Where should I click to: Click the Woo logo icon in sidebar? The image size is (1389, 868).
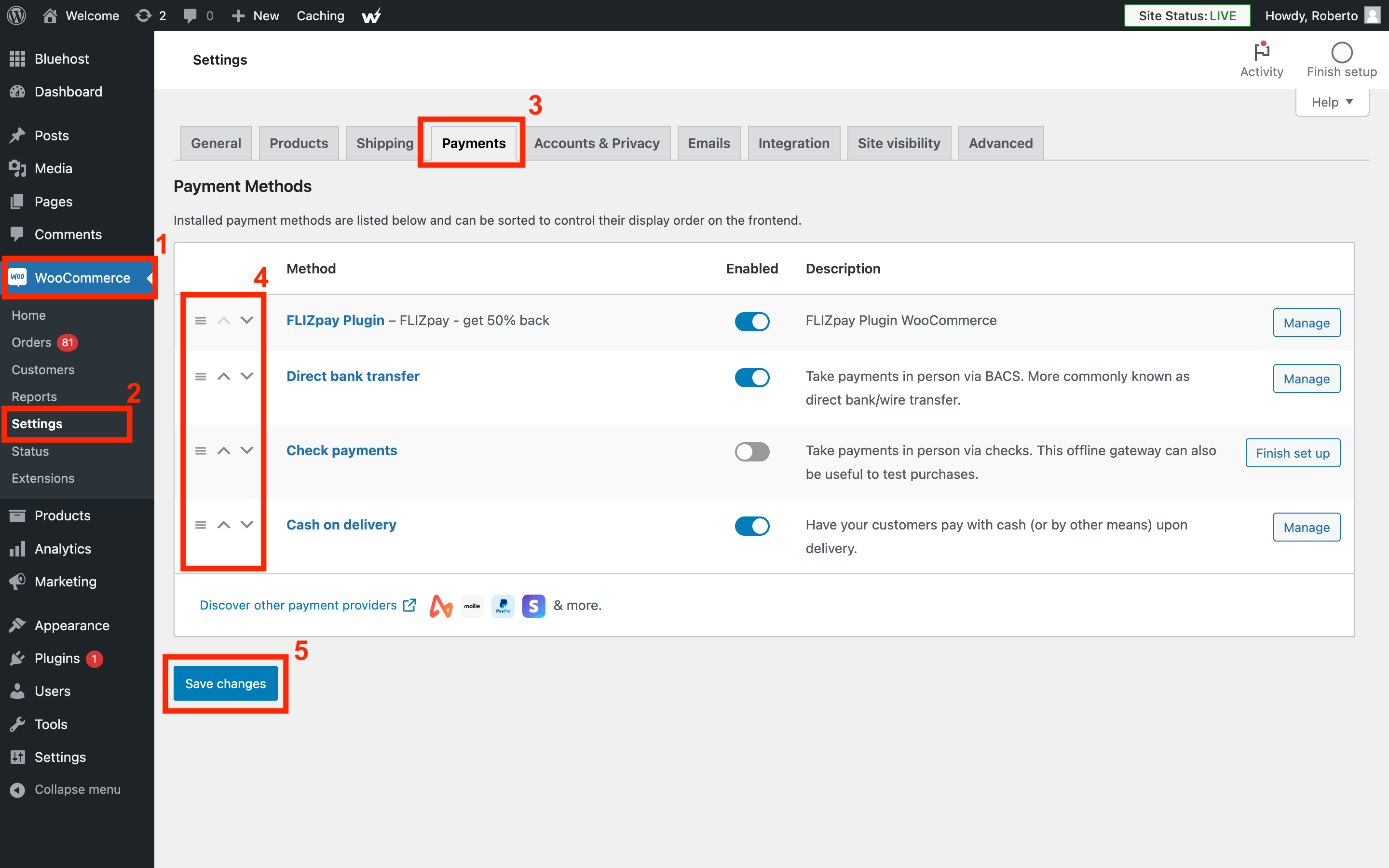click(17, 277)
